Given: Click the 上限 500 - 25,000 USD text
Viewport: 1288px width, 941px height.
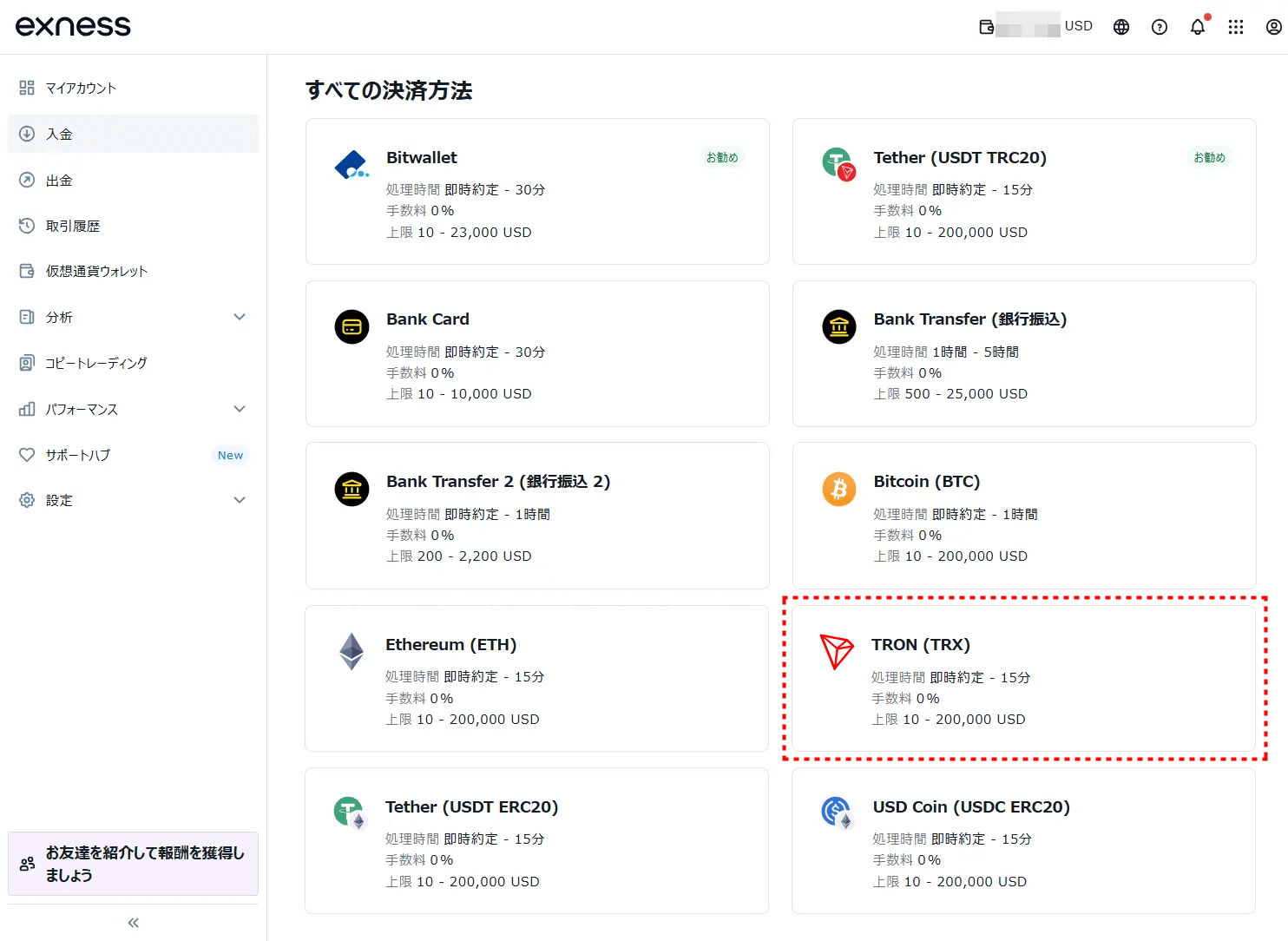Looking at the screenshot, I should pyautogui.click(x=950, y=393).
